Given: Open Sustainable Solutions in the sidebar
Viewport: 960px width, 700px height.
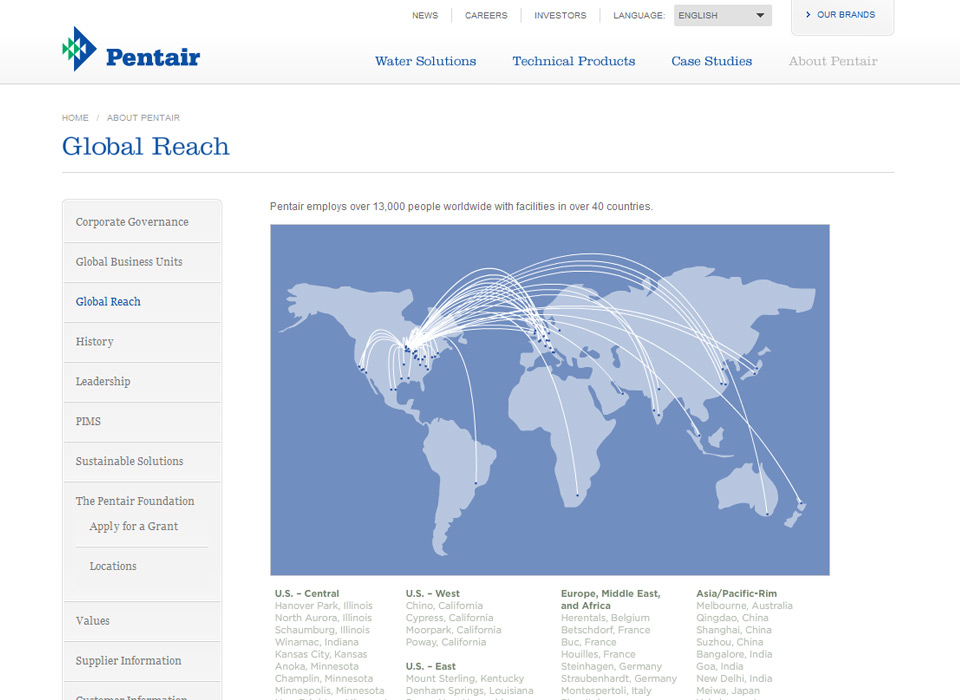Looking at the screenshot, I should 142,461.
